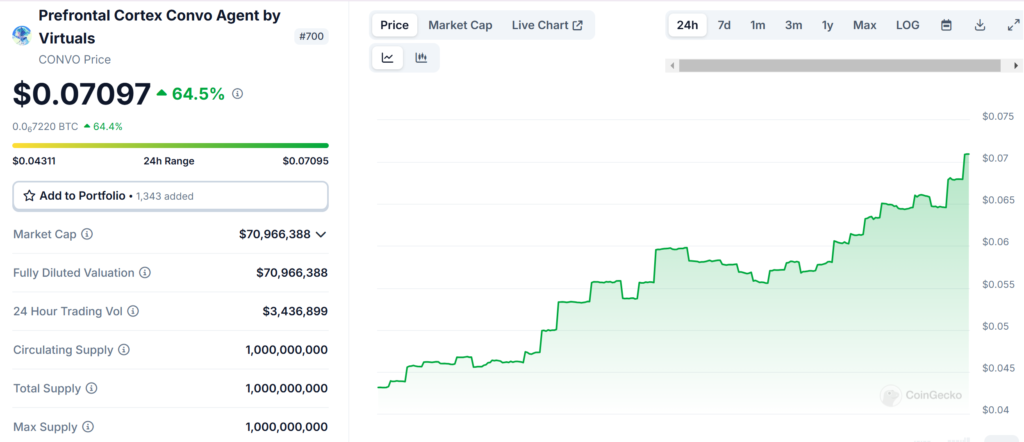Click info icon beside Fully Diluted Valuation
This screenshot has height=442, width=1024.
[x=145, y=273]
